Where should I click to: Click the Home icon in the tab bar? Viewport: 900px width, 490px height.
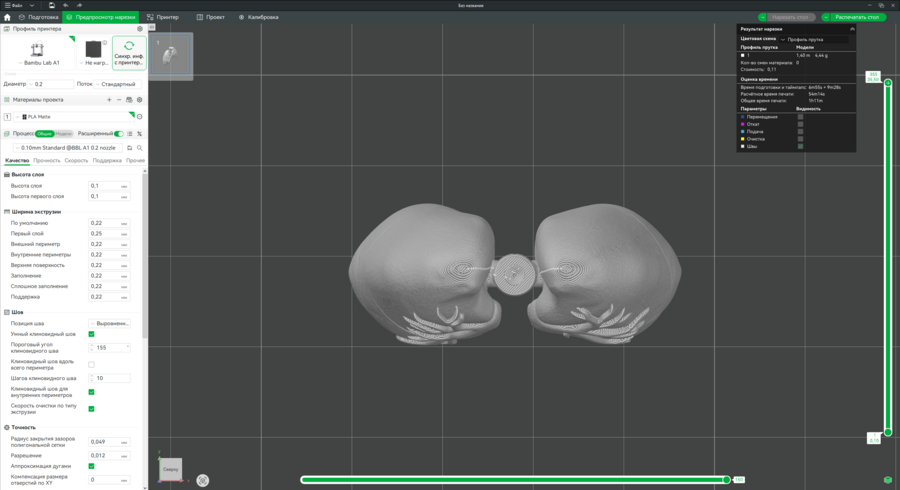pos(7,17)
